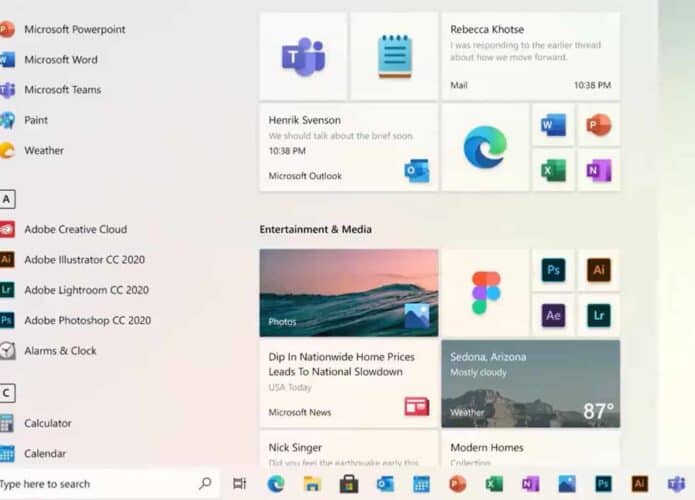Open the After Effects small tile
The image size is (695, 500).
tap(553, 316)
